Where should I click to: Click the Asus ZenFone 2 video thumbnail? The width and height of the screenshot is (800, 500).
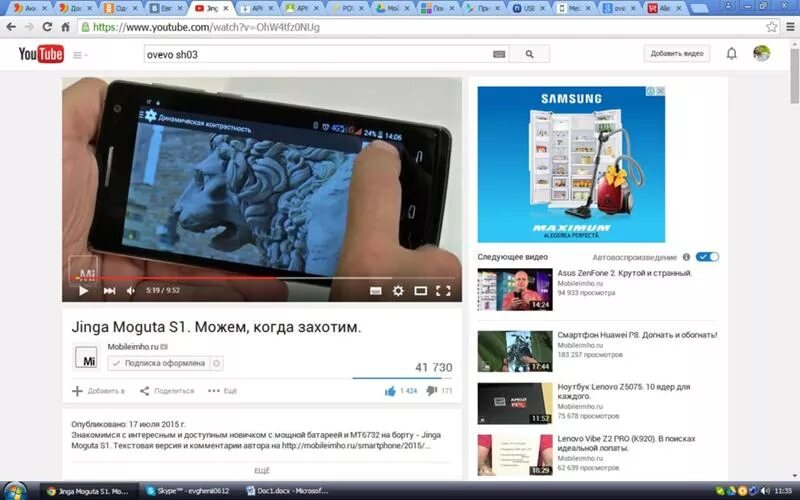515,289
